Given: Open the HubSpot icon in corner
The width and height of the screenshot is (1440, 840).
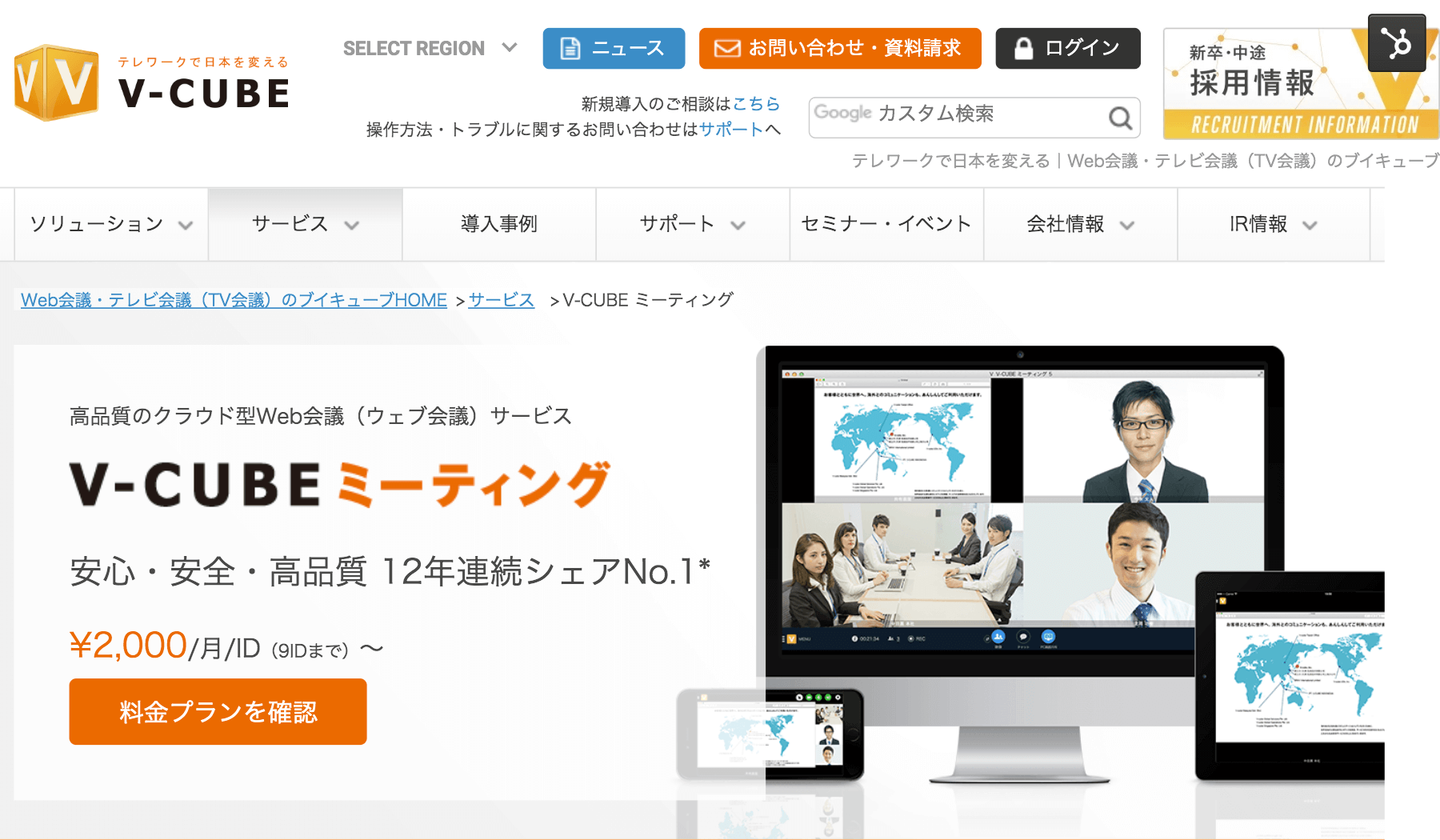Looking at the screenshot, I should (x=1397, y=43).
